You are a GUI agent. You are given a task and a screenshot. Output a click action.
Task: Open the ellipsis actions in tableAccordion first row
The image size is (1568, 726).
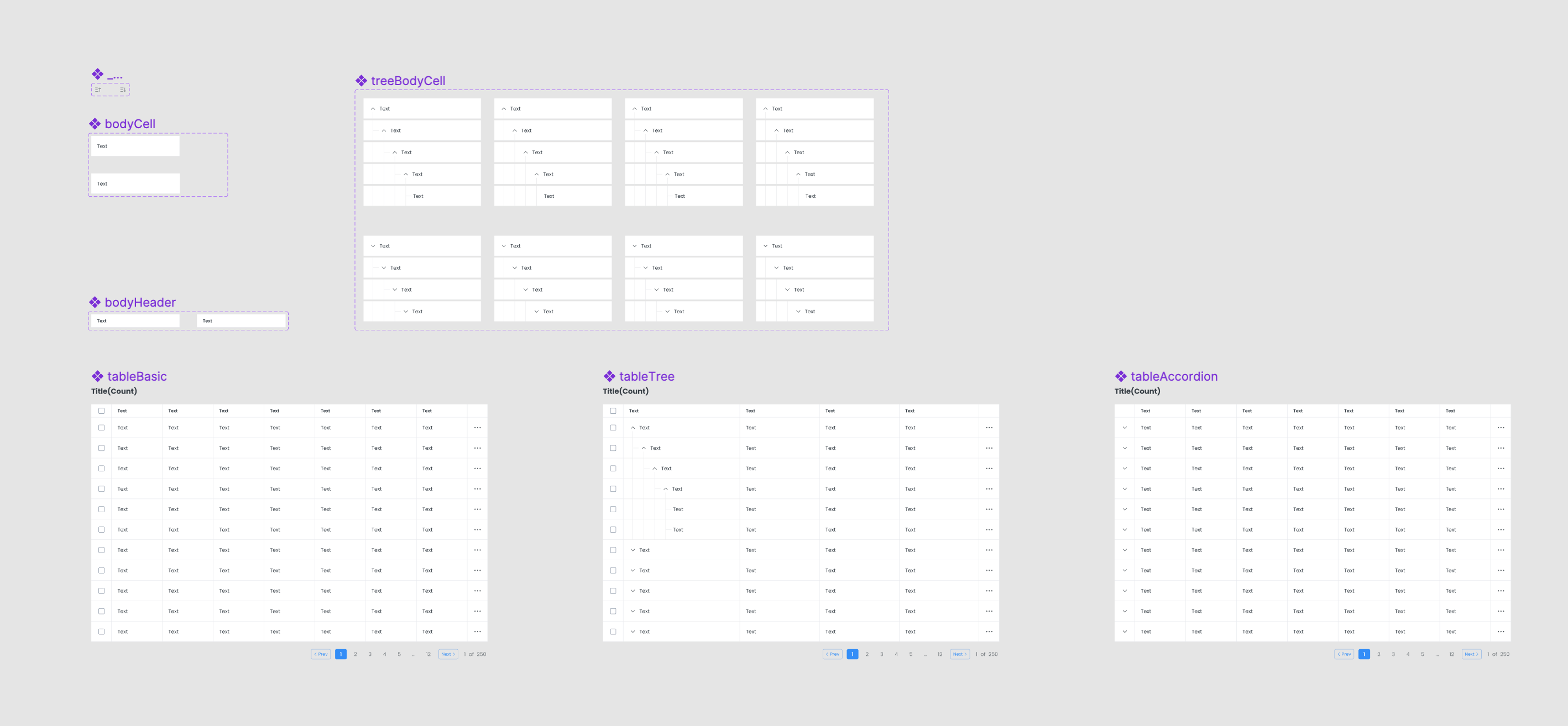pos(1501,428)
